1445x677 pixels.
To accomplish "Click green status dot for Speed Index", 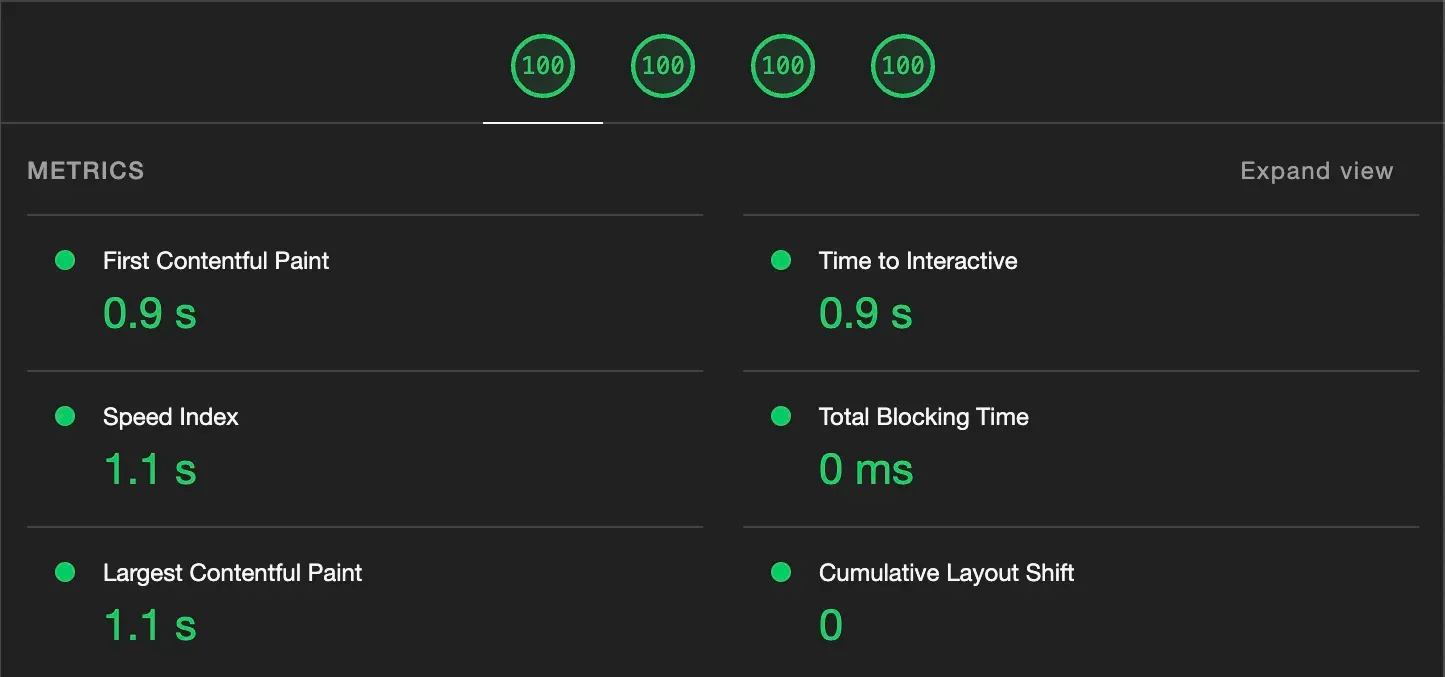I will 65,417.
